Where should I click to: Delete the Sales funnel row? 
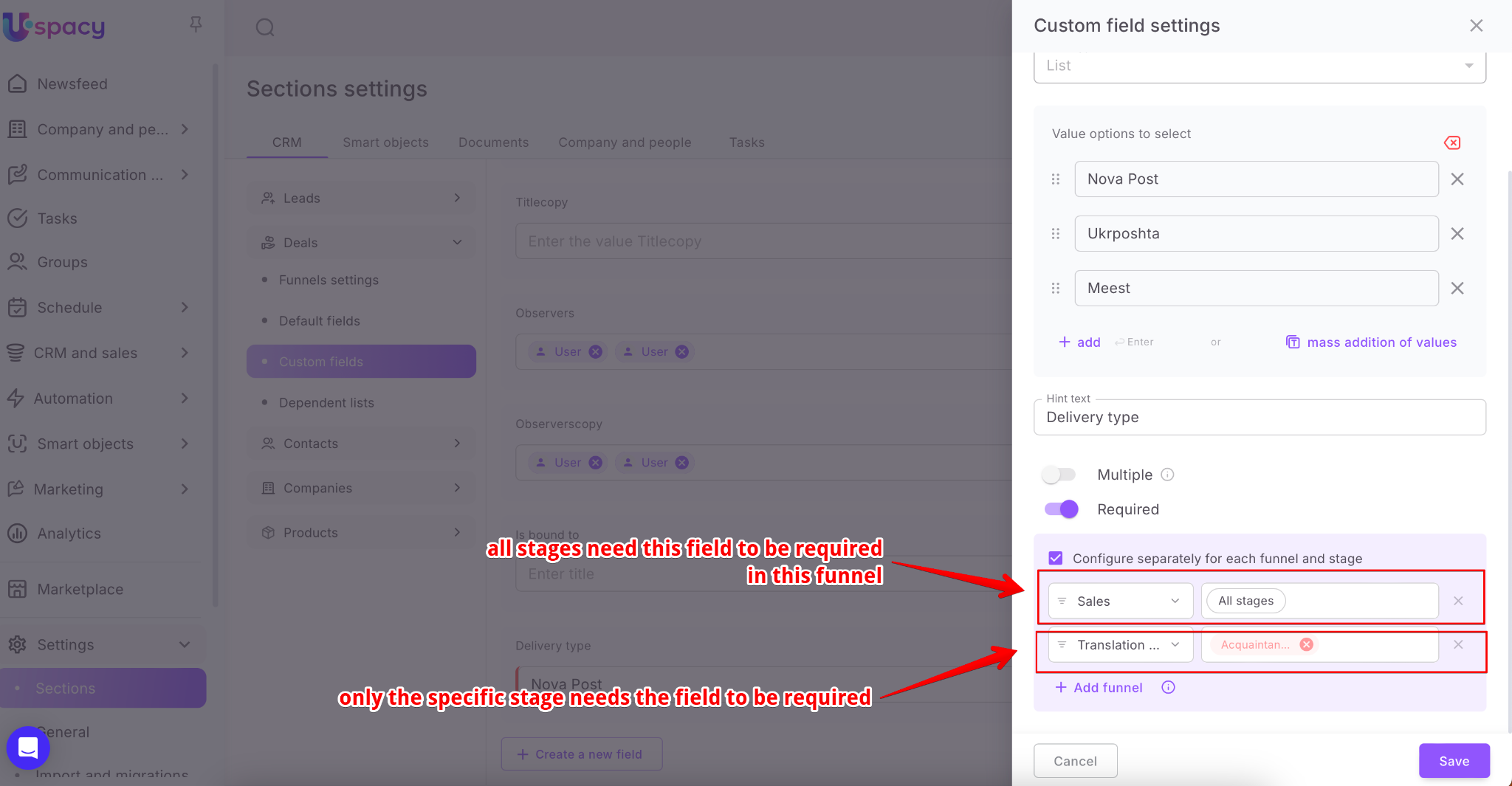(x=1457, y=601)
